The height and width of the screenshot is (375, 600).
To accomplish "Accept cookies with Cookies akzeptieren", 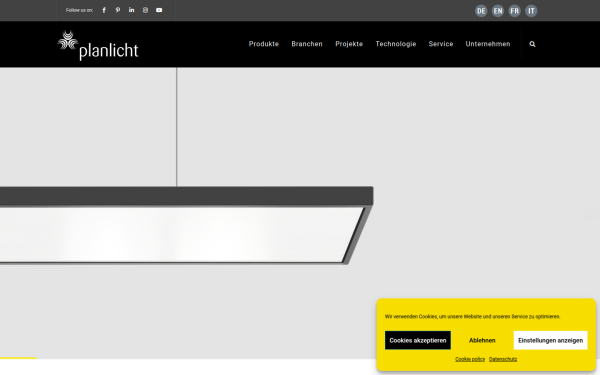I will tap(418, 340).
